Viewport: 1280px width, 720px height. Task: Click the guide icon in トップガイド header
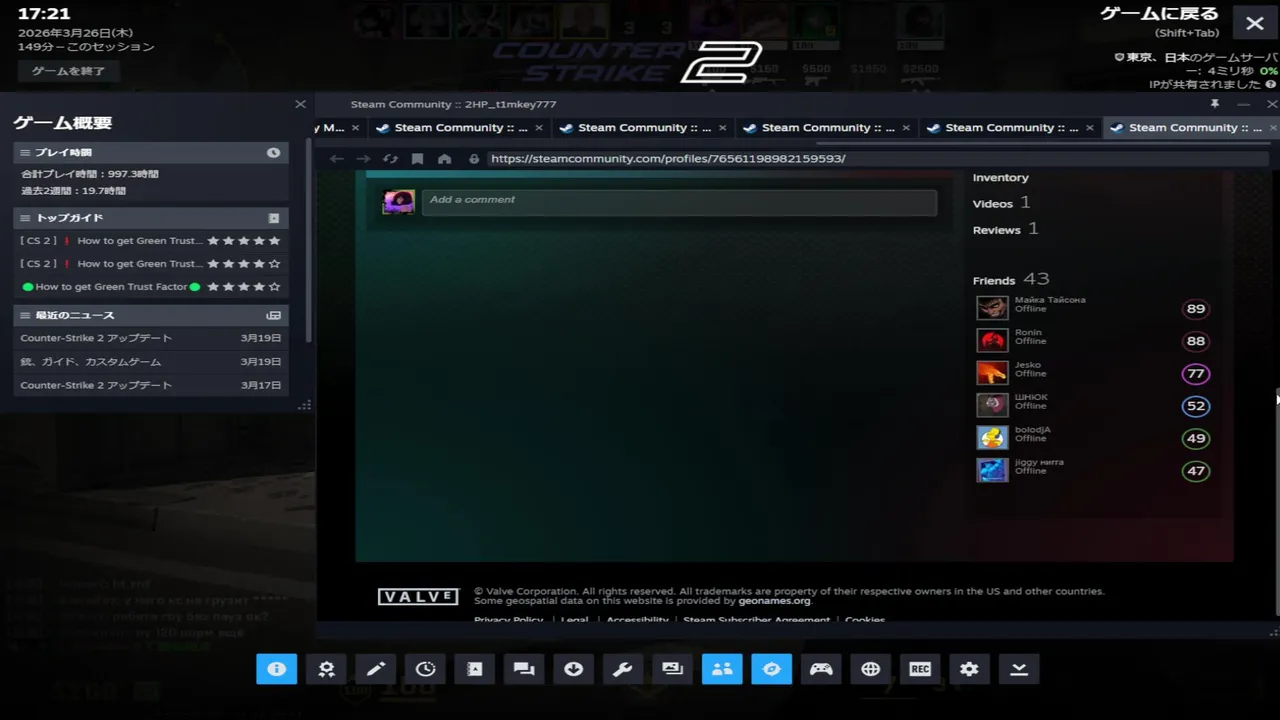pyautogui.click(x=274, y=218)
